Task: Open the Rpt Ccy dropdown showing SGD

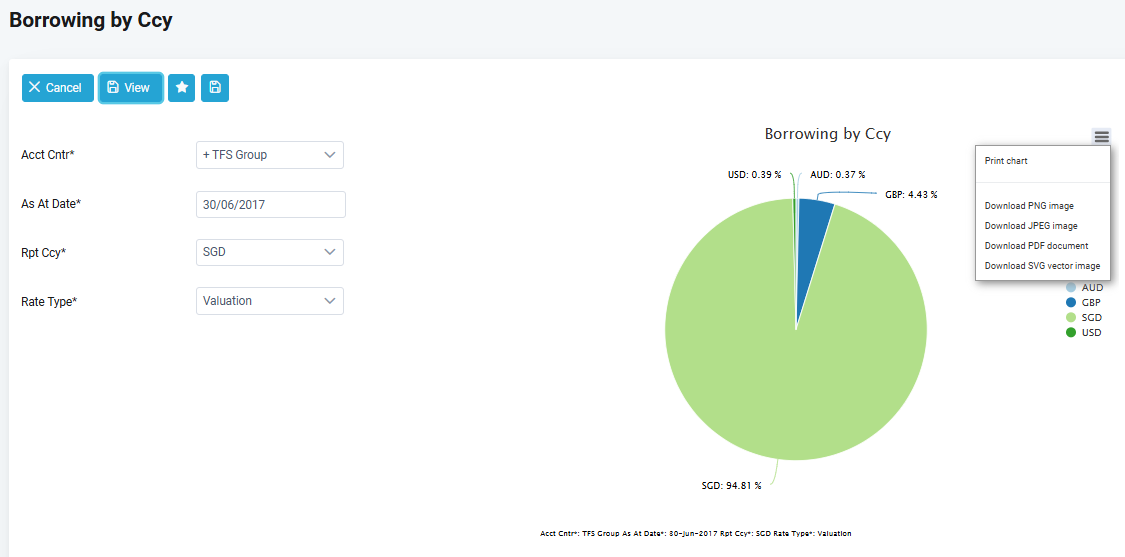Action: coord(270,252)
